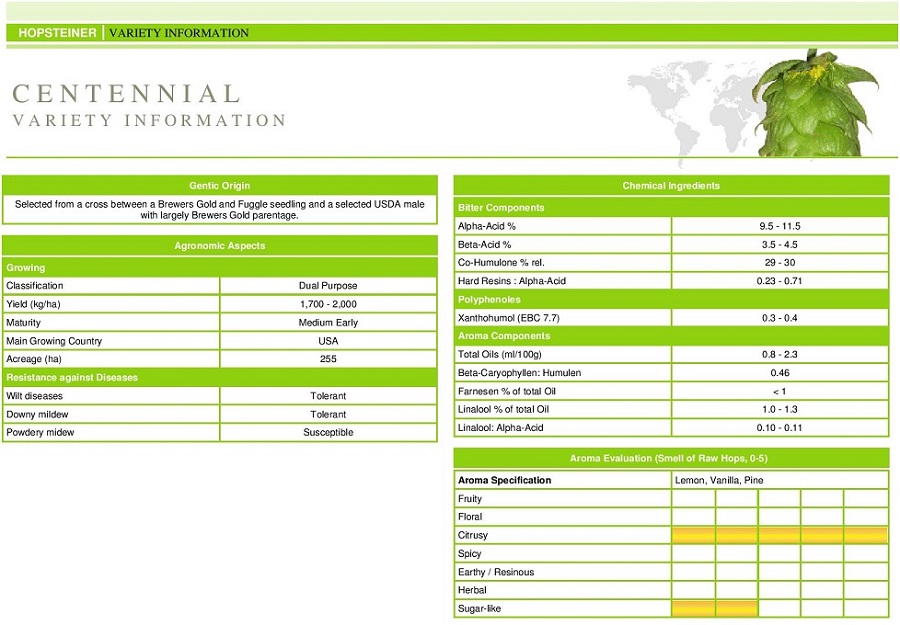
Task: Select the Gentic Origin section header
Action: pyautogui.click(x=220, y=185)
